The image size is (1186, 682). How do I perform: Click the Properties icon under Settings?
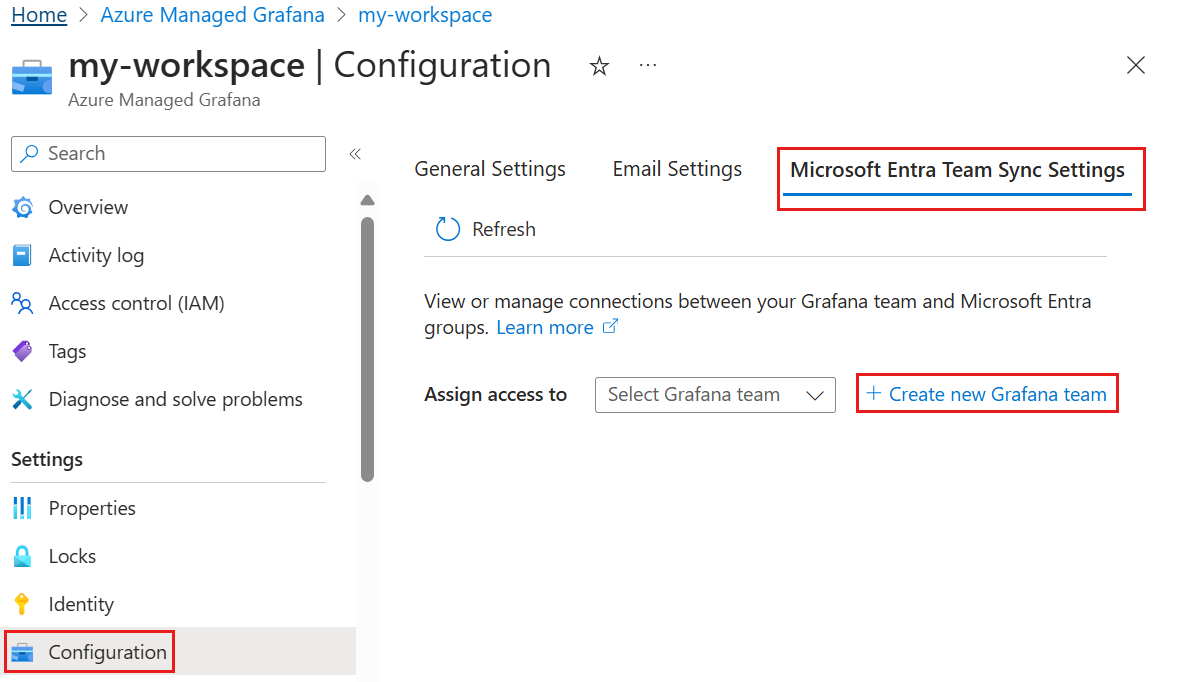tap(22, 508)
